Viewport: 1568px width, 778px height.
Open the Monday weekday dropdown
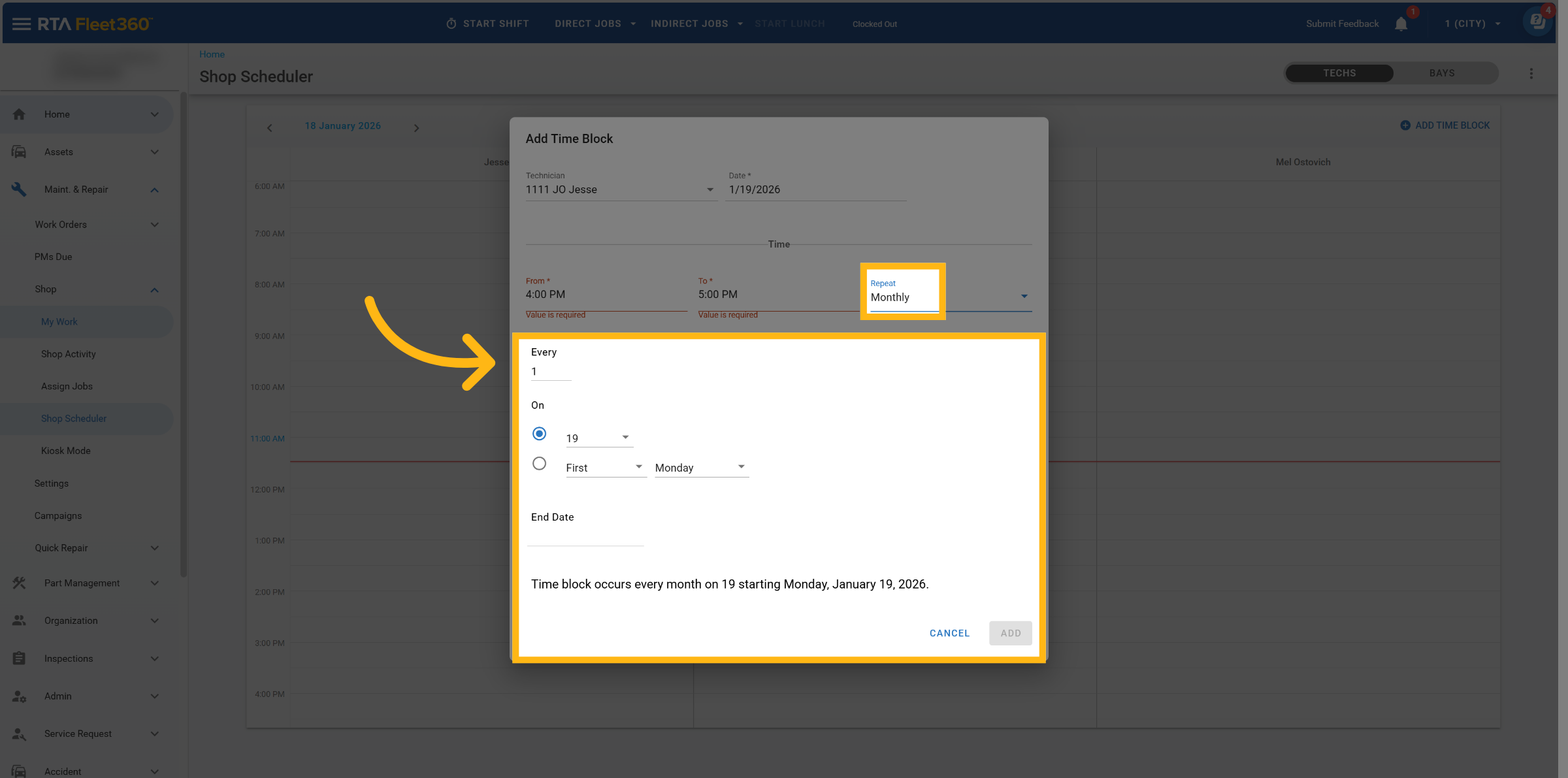pyautogui.click(x=700, y=468)
